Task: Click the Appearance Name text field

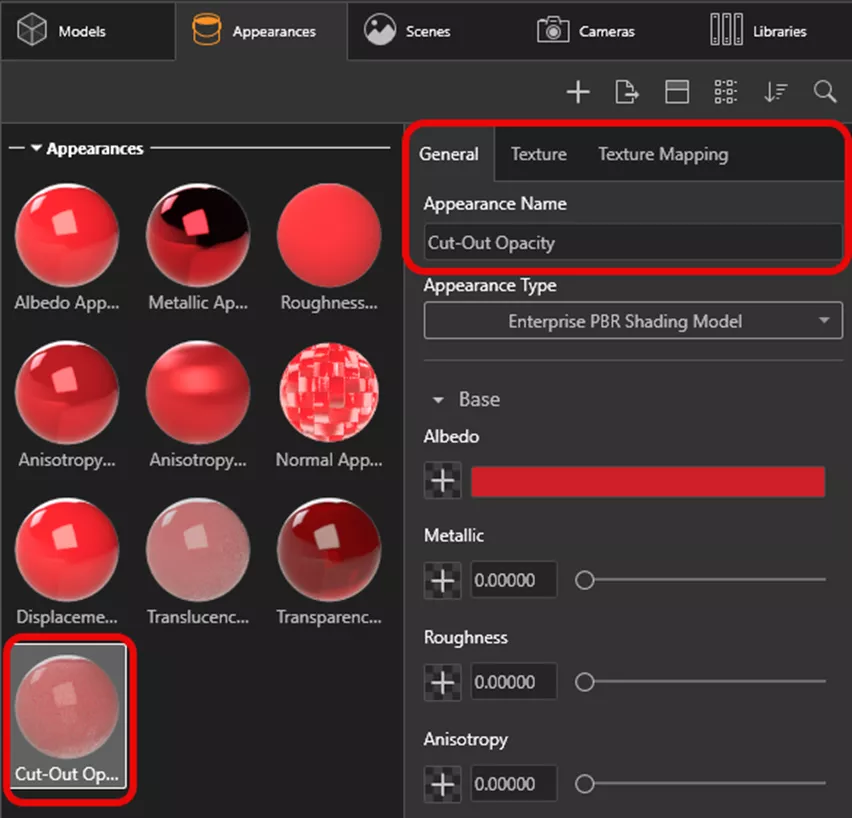Action: [x=632, y=243]
